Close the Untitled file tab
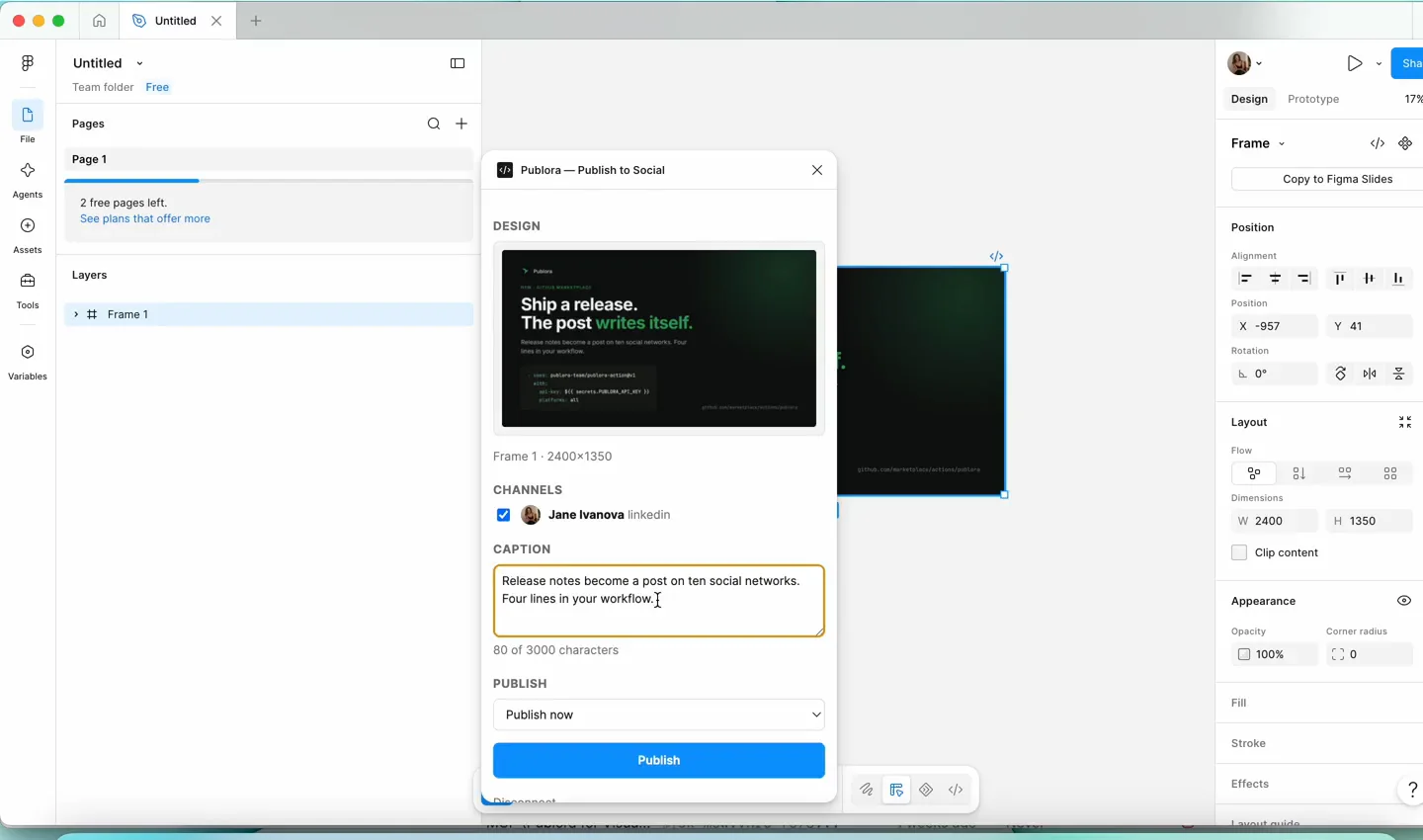The width and height of the screenshot is (1423, 840). [x=216, y=21]
